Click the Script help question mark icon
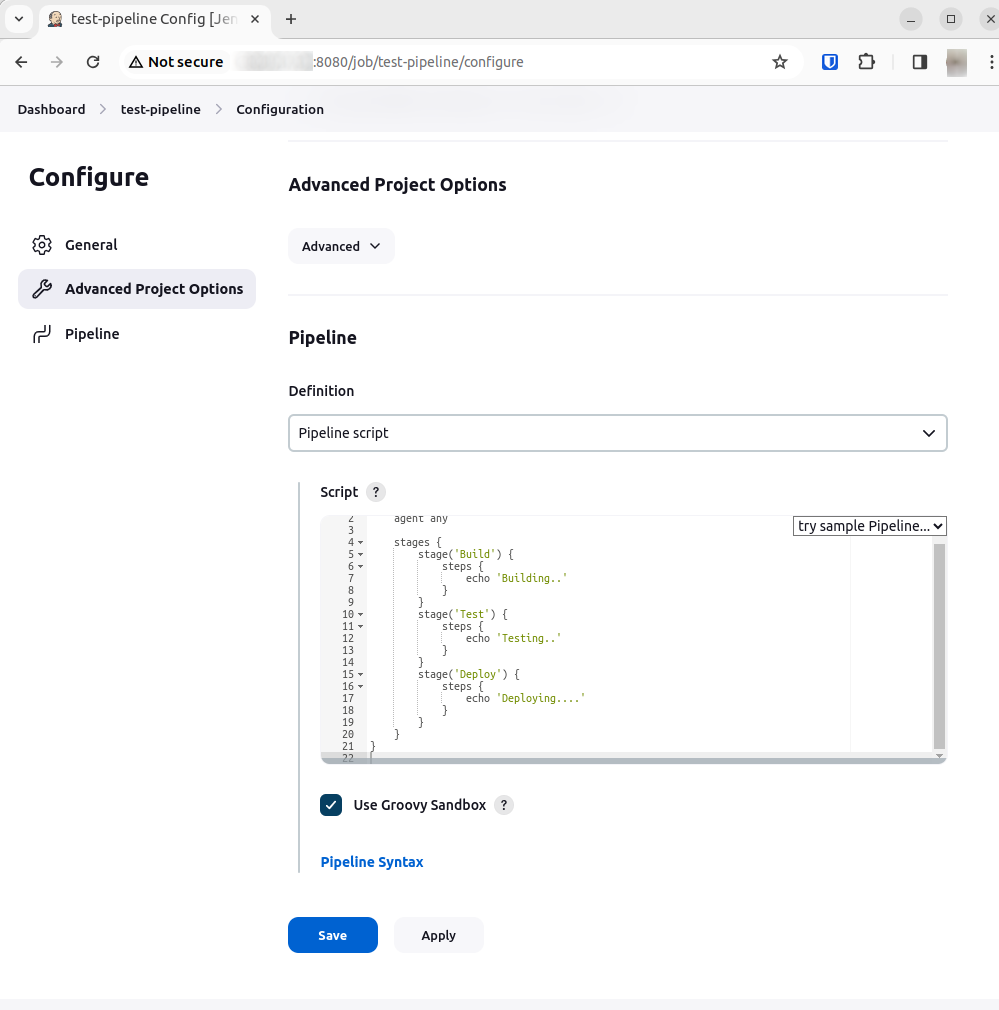The height and width of the screenshot is (1010, 999). (x=375, y=492)
